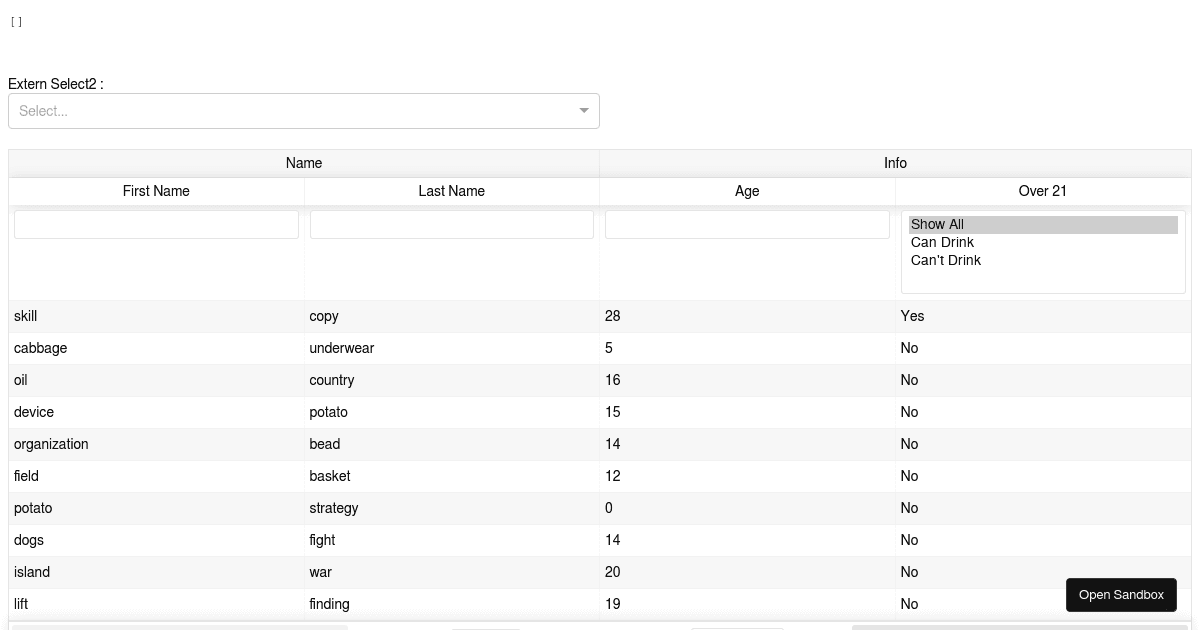Click the Select2 dropdown arrow icon
This screenshot has height=630, width=1200.
(584, 111)
